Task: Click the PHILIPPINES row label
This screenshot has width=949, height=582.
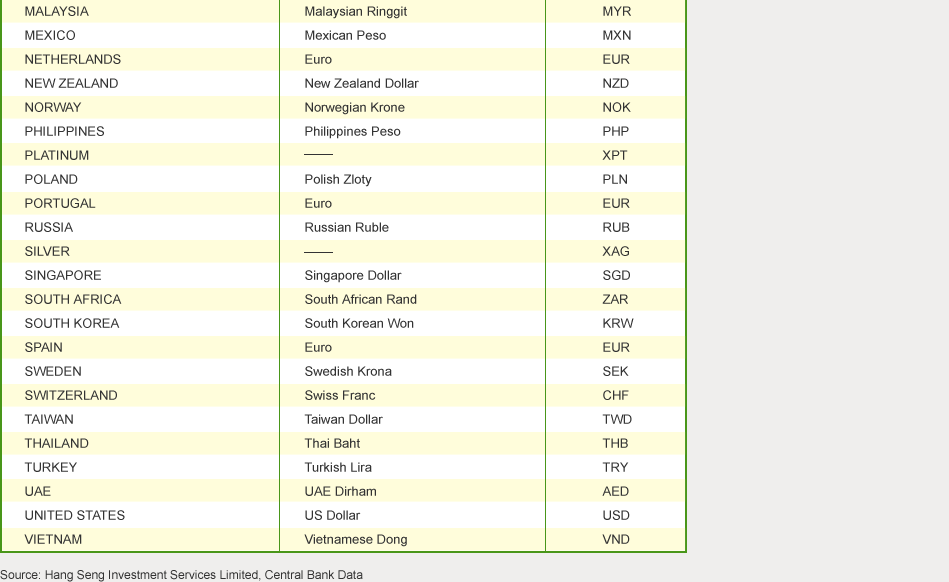Action: click(64, 131)
